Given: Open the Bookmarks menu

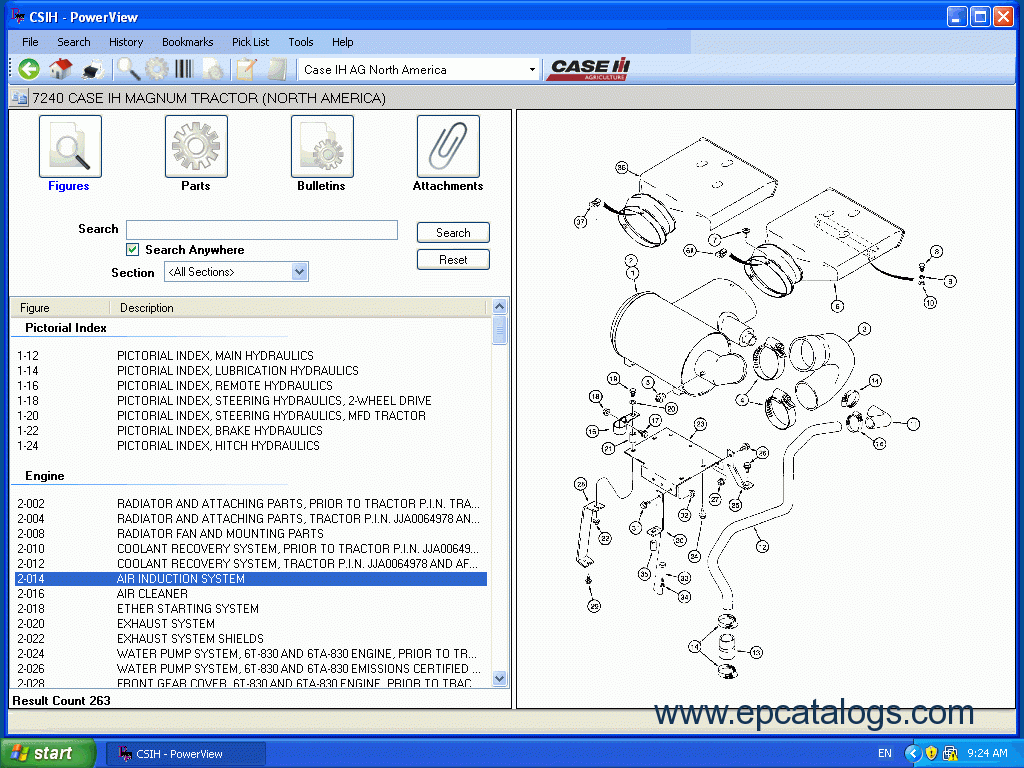Looking at the screenshot, I should tap(187, 42).
